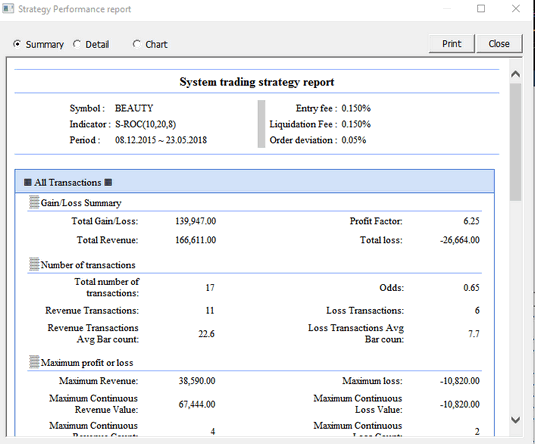The height and width of the screenshot is (444, 535).
Task: Click the report title 'System trading strategy report'
Action: [x=257, y=82]
